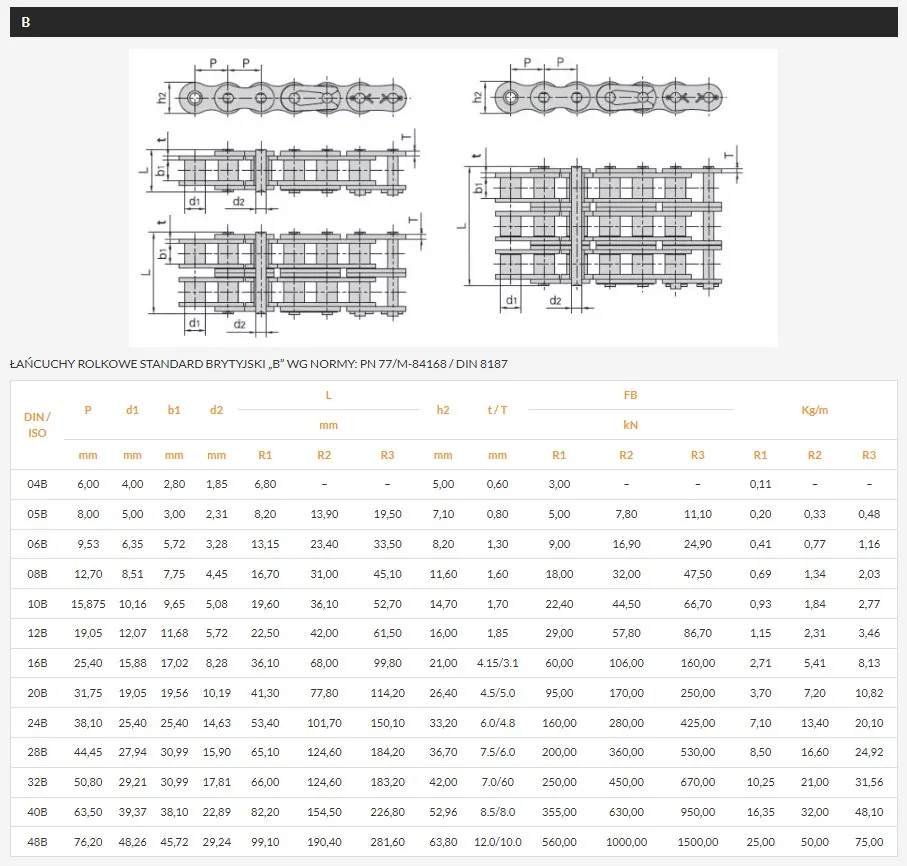907x866 pixels.
Task: Click the 75,00 R3 weight for 48B
Action: [x=869, y=842]
